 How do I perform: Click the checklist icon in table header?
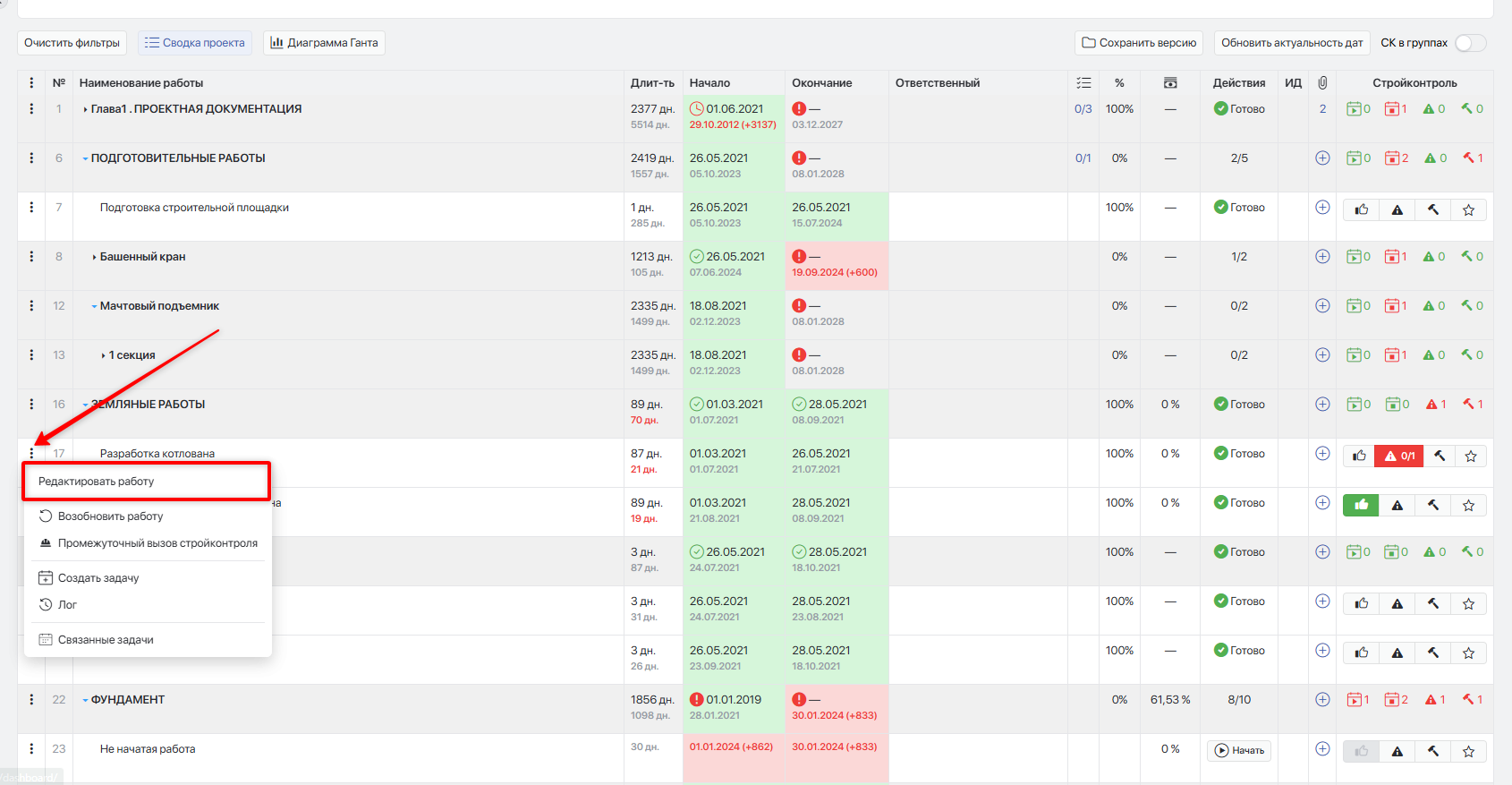click(1083, 82)
